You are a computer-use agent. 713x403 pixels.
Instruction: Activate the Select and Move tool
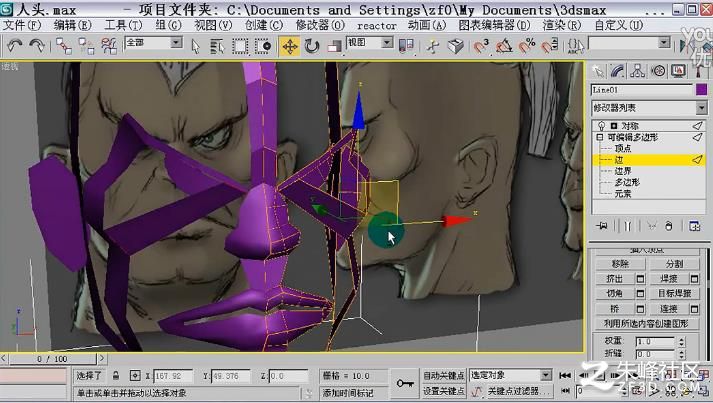290,46
